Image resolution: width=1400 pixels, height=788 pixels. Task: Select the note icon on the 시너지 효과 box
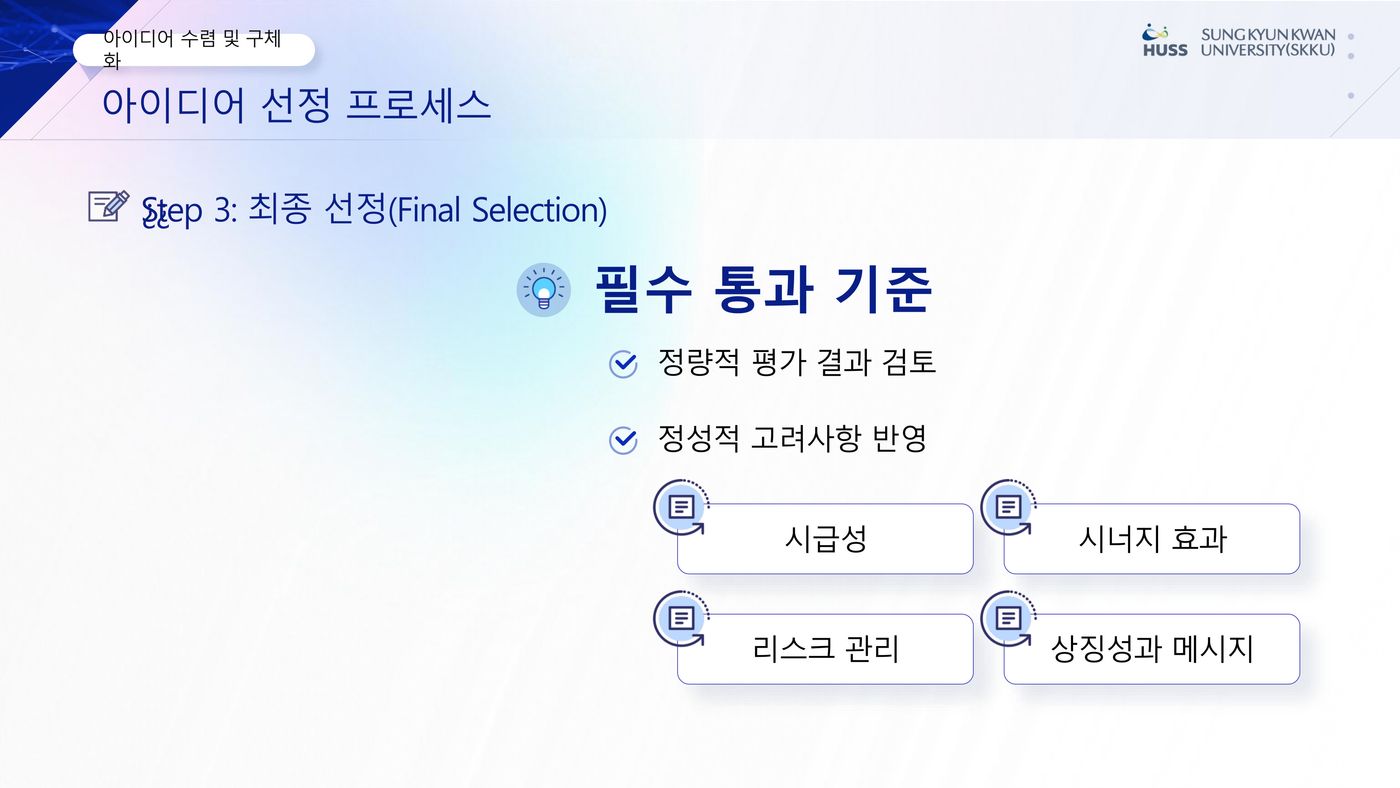[x=1008, y=507]
